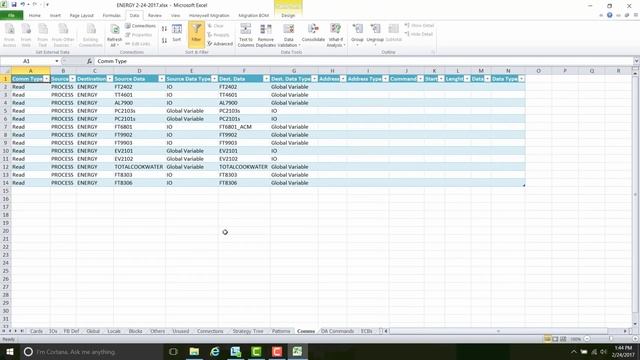The width and height of the screenshot is (640, 360).
Task: Open the Address Type filter dropdown
Action: click(x=385, y=79)
